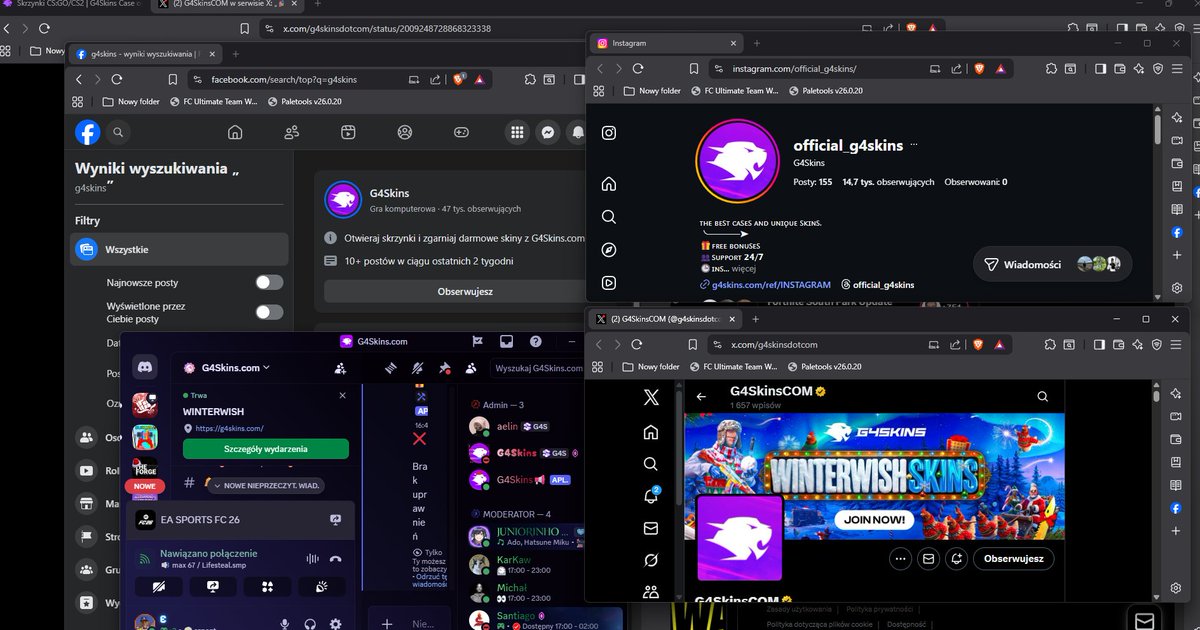Select Wszystkie filter on Facebook

click(180, 250)
